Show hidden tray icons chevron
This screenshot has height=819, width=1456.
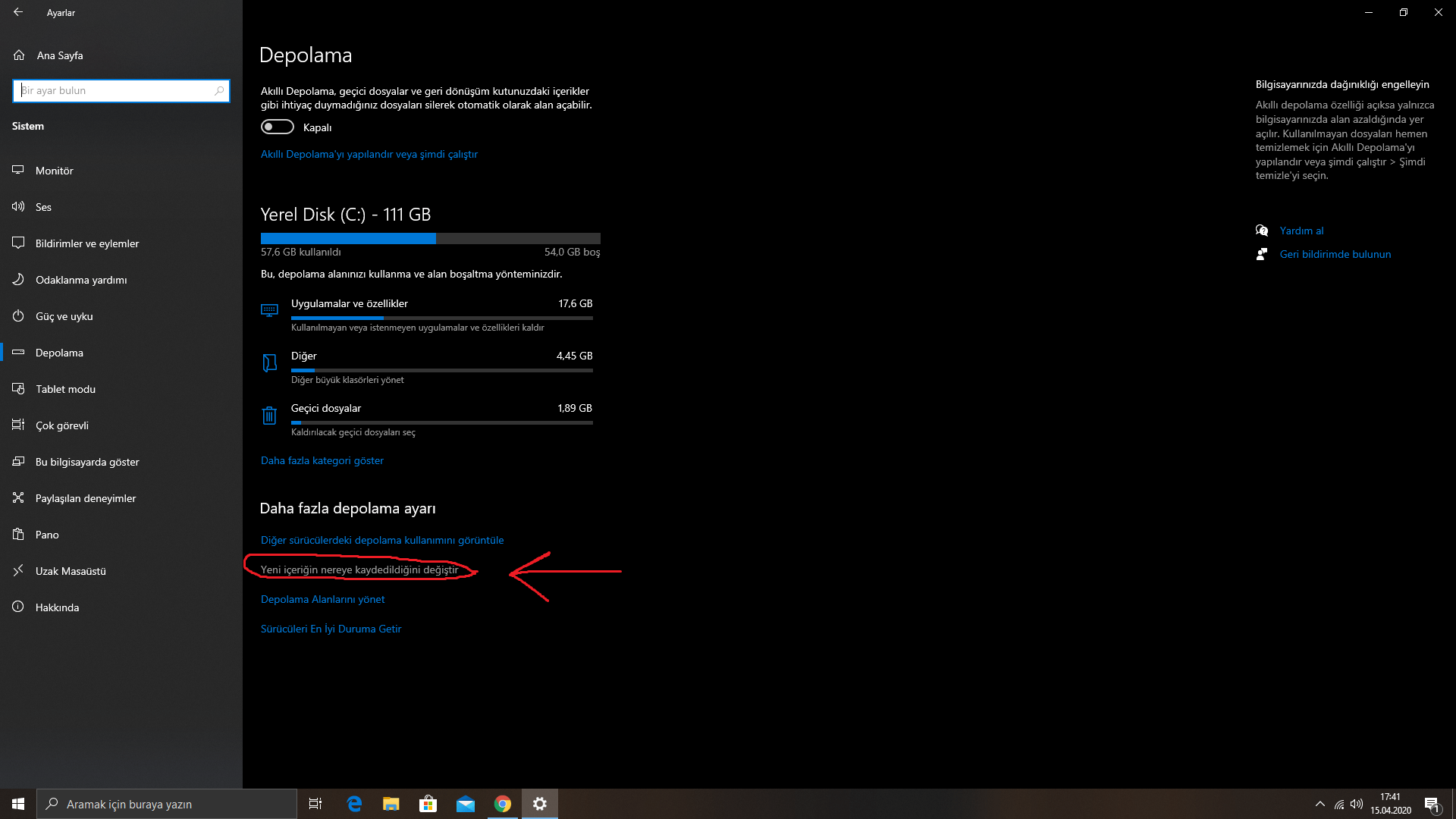pos(1319,804)
